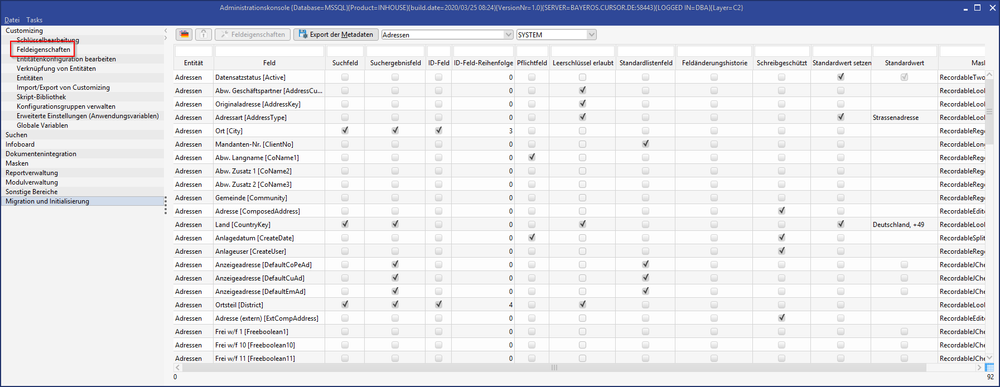Sort by Feldänderungshistorie column header
1000x387 pixels.
[x=714, y=64]
